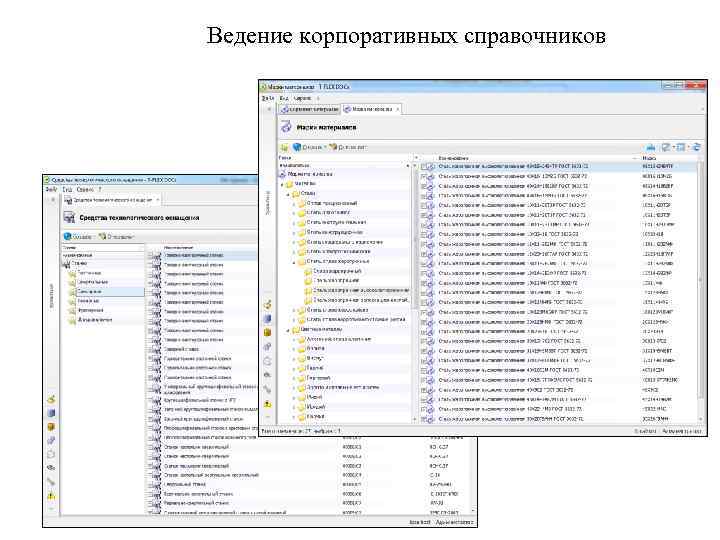
Task: Click the blue cube icon in back window sidebar
Action: pyautogui.click(x=51, y=413)
